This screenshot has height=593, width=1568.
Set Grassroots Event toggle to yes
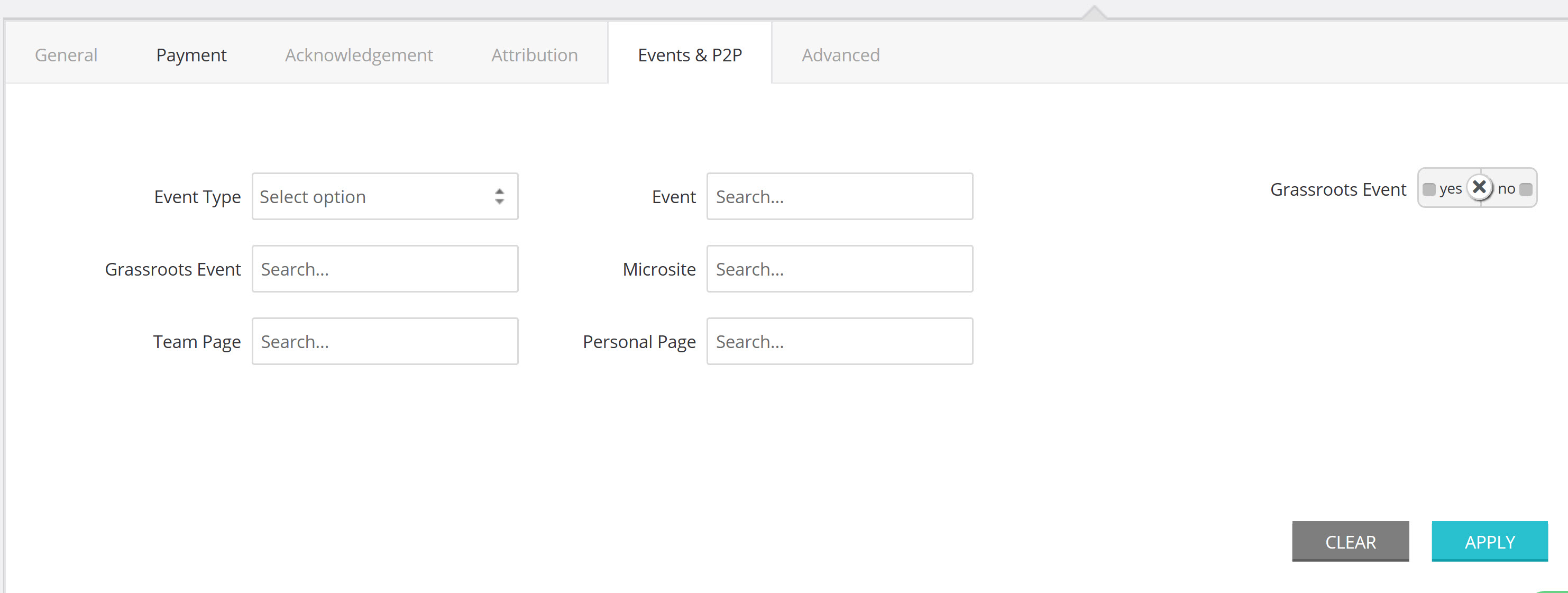[x=1442, y=189]
